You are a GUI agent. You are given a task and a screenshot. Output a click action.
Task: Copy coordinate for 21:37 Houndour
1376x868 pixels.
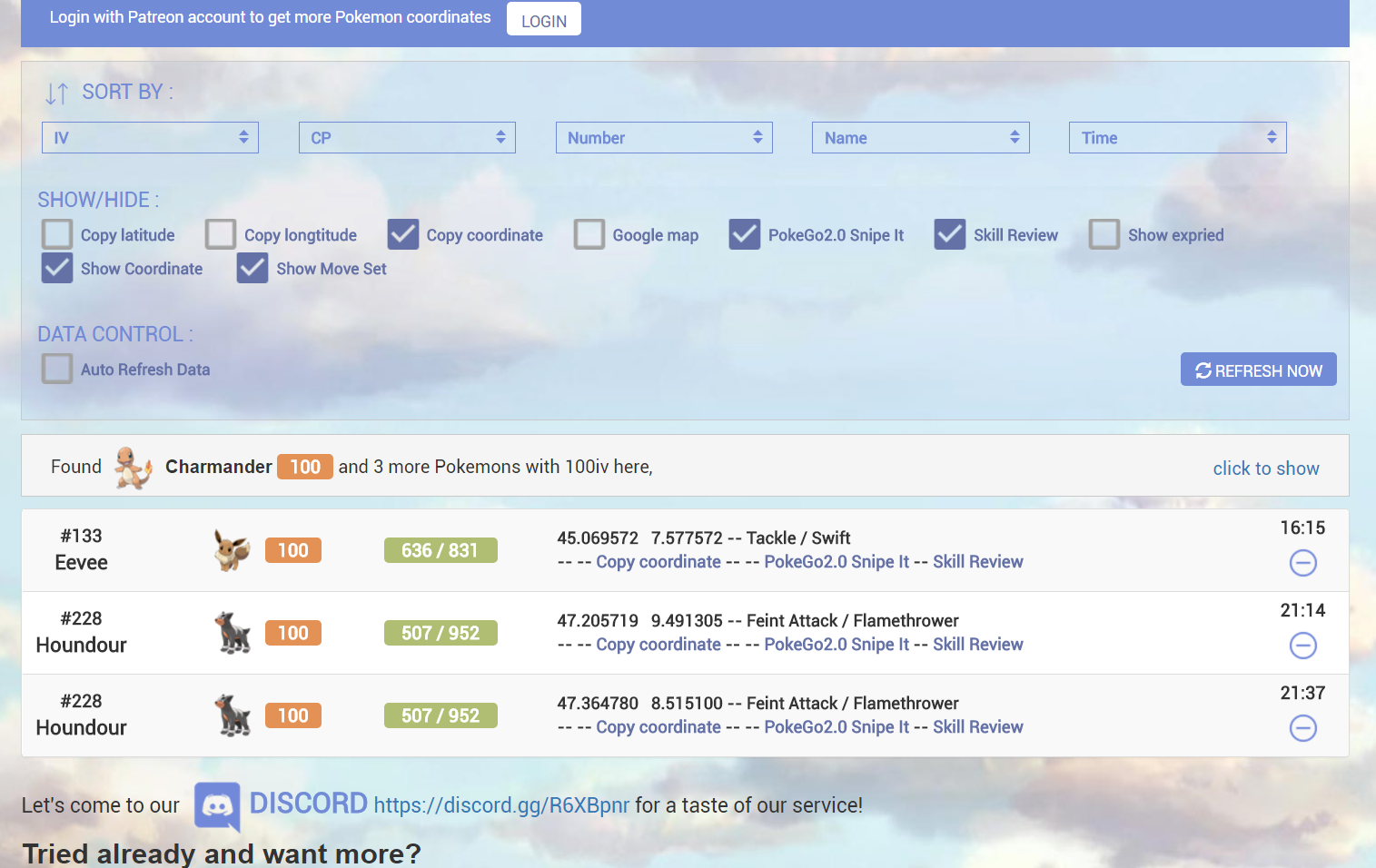point(658,727)
